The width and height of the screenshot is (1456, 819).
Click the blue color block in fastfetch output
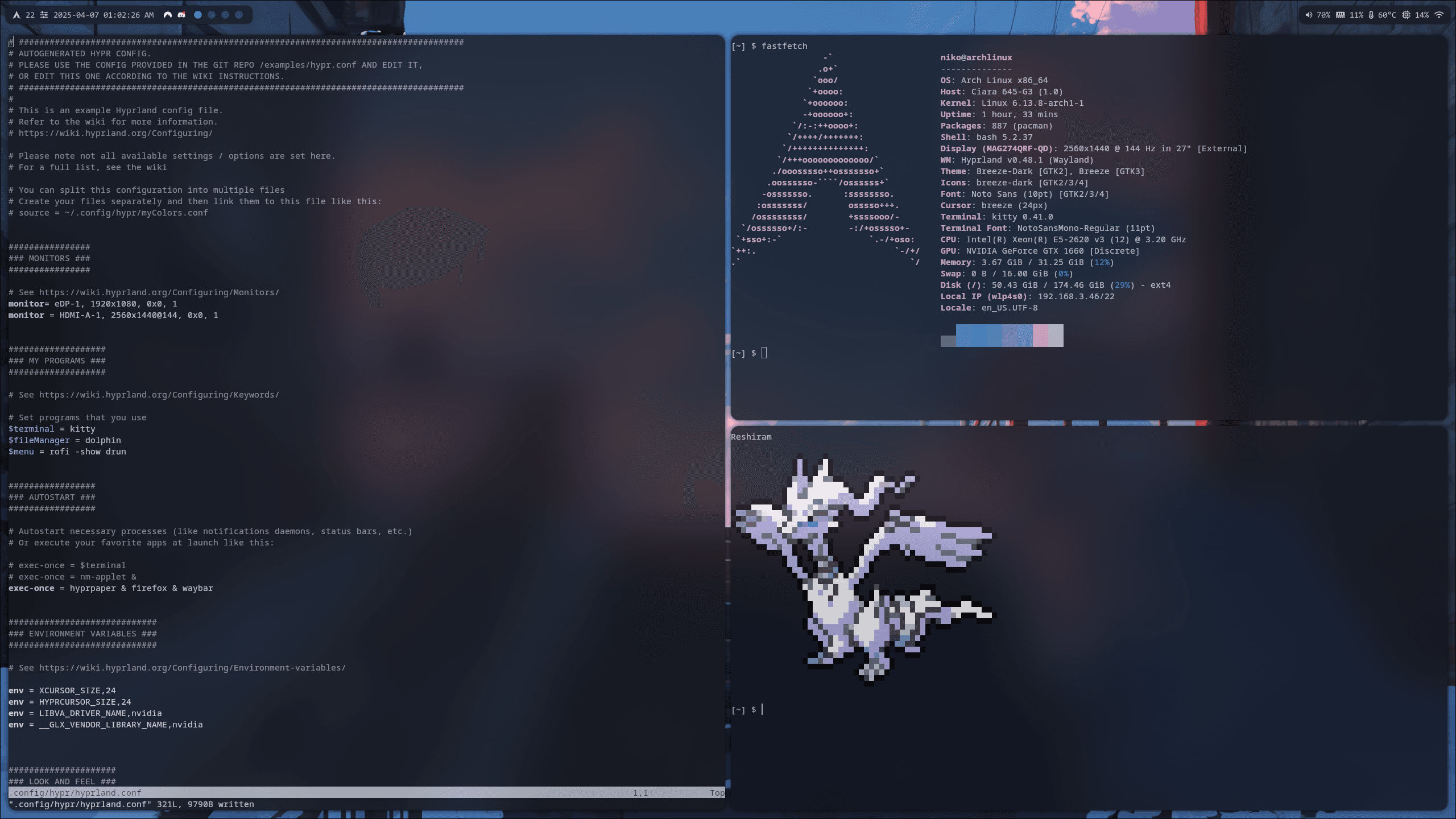pos(979,336)
